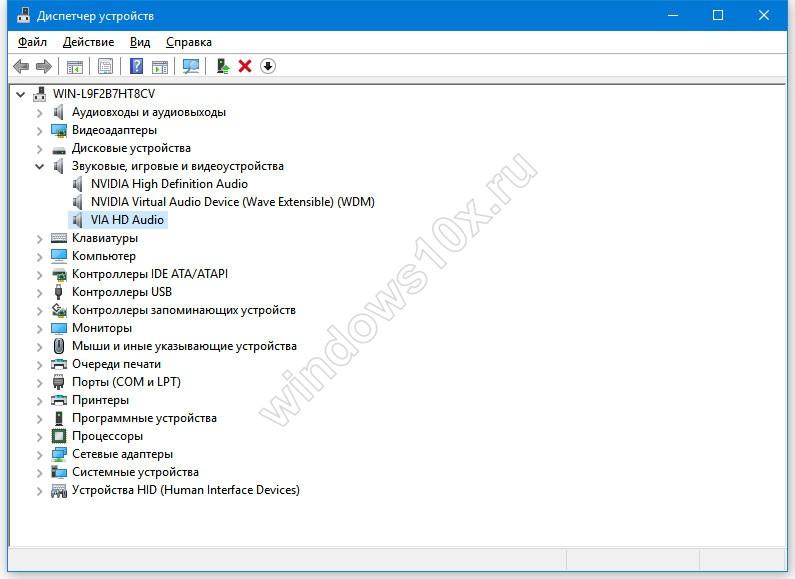Collapse the WIN-L9F2B7HT8CV root node
The width and height of the screenshot is (795, 579).
tap(21, 94)
